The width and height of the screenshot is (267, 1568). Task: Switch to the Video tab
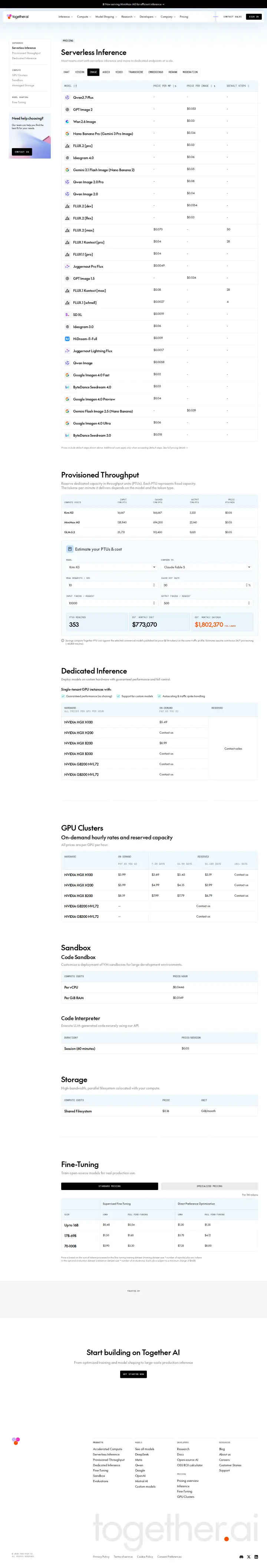pos(119,72)
